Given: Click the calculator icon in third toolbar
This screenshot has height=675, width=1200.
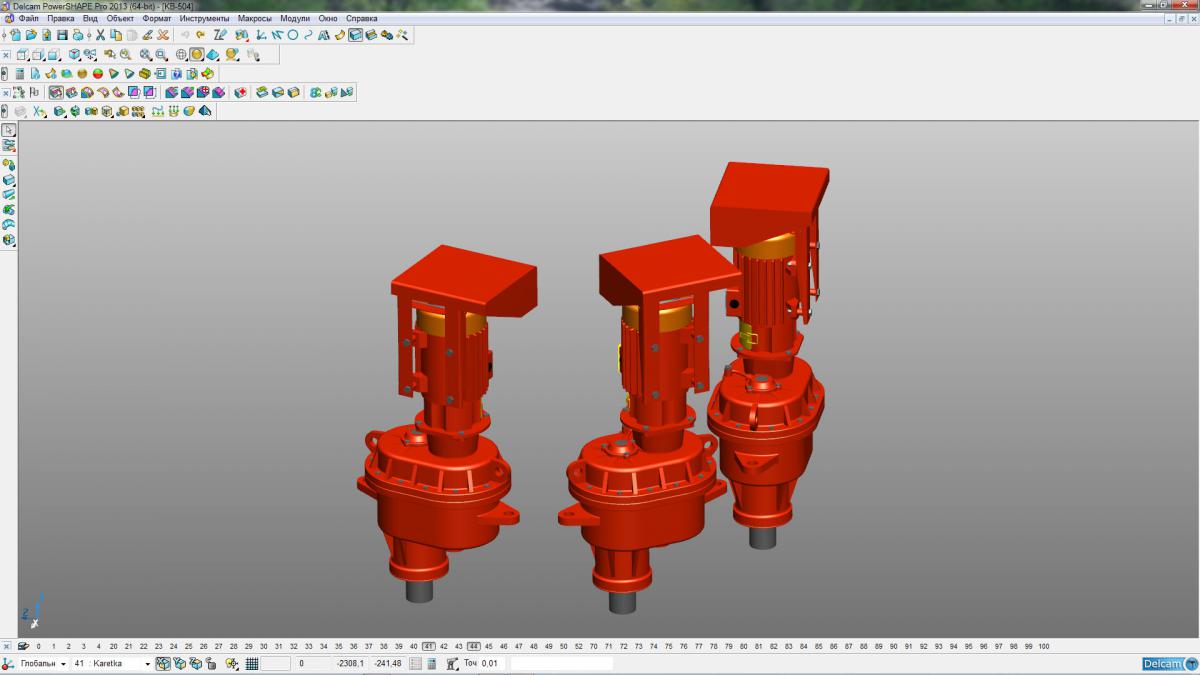Looking at the screenshot, I should tap(20, 73).
